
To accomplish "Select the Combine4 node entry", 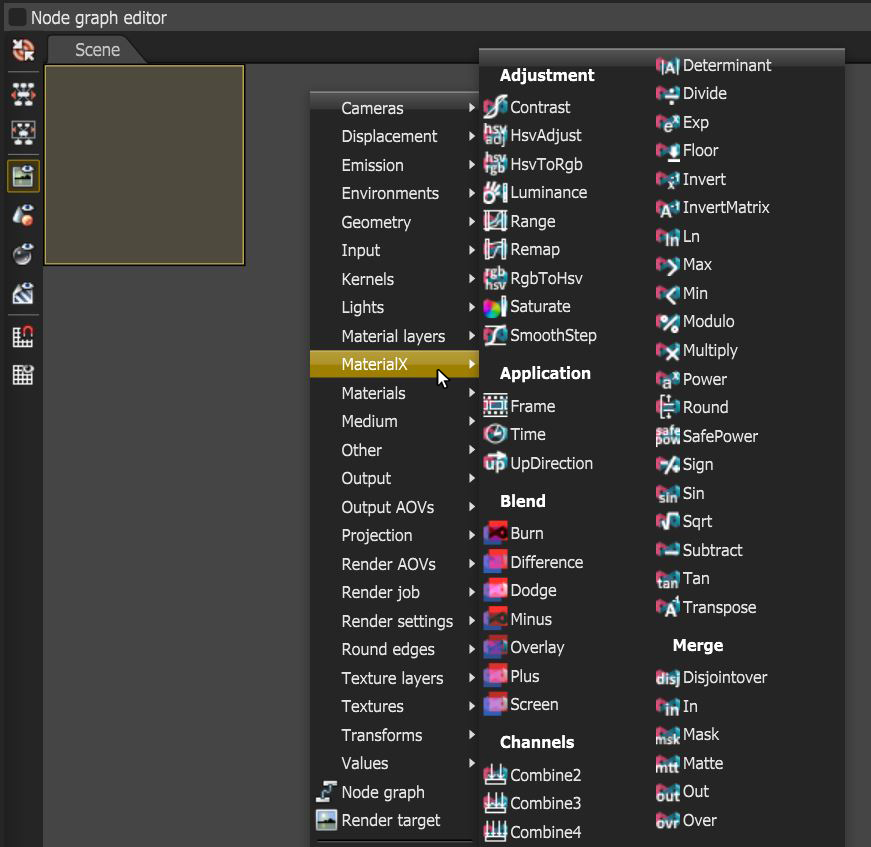I will (x=533, y=831).
